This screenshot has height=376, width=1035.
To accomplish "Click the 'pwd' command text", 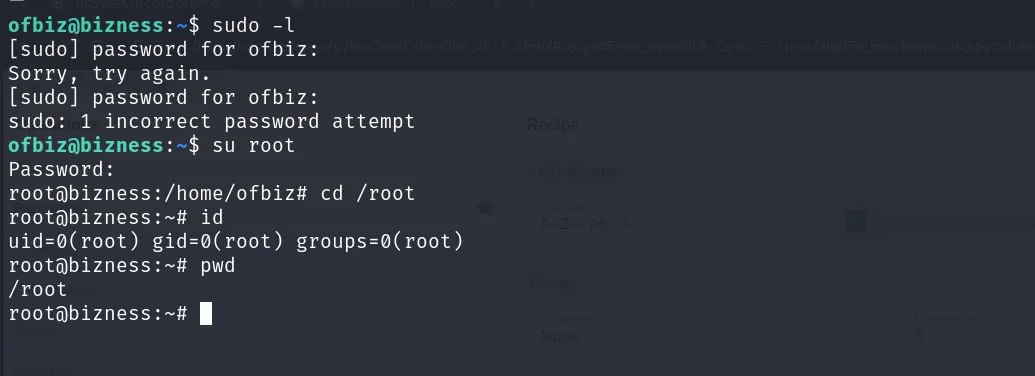I will (218, 265).
